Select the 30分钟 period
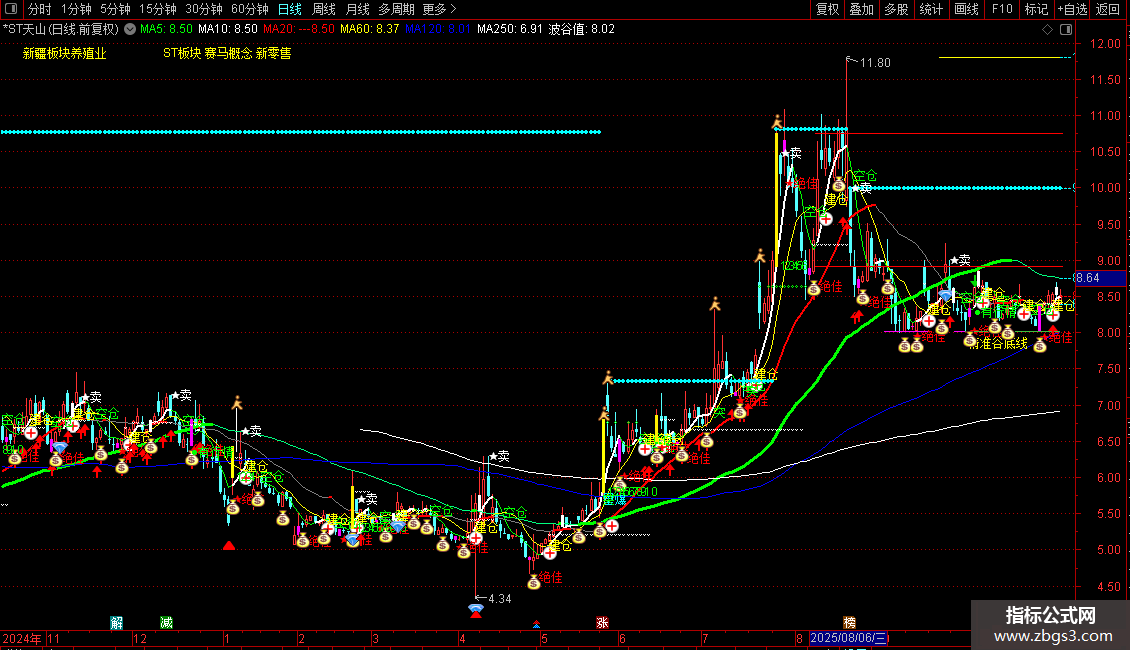Screen dimensions: 1130x650 [204, 9]
